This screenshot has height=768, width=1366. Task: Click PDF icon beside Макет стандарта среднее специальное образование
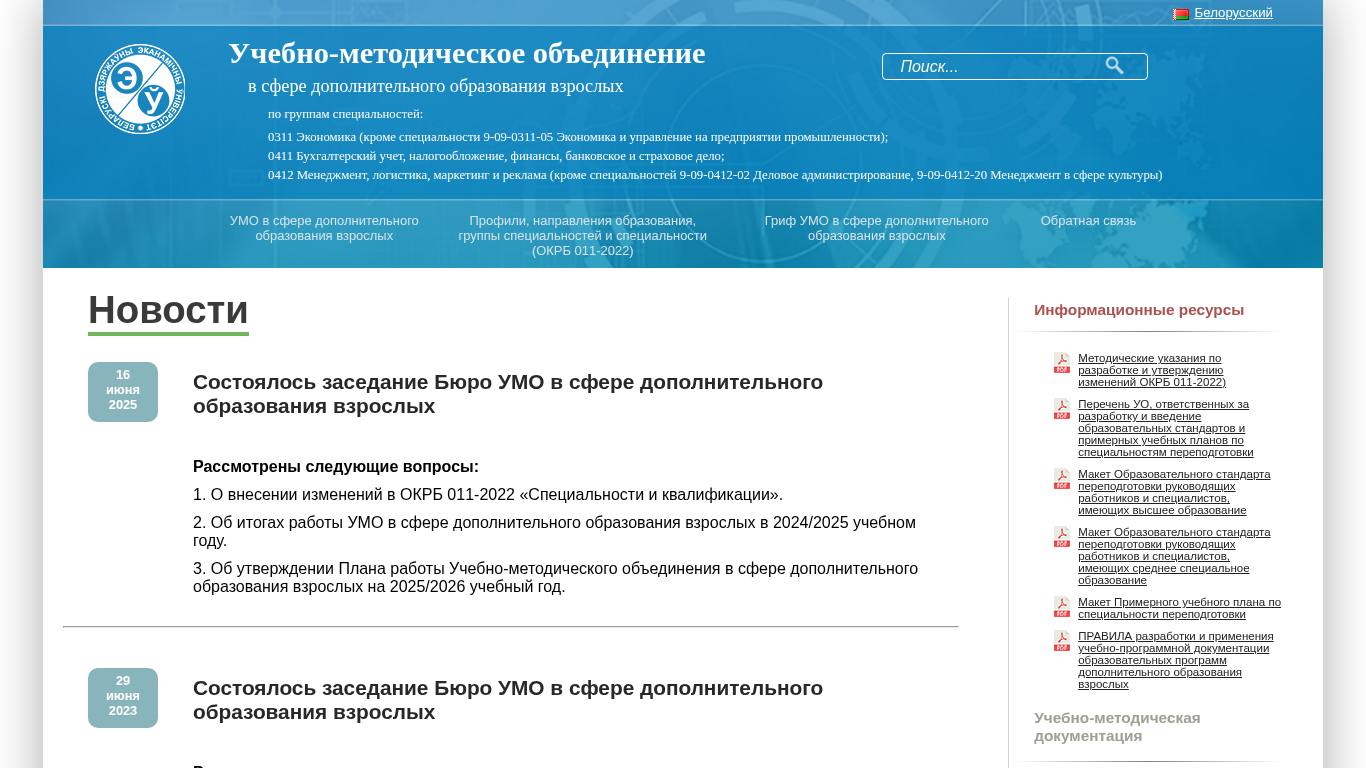coord(1062,537)
